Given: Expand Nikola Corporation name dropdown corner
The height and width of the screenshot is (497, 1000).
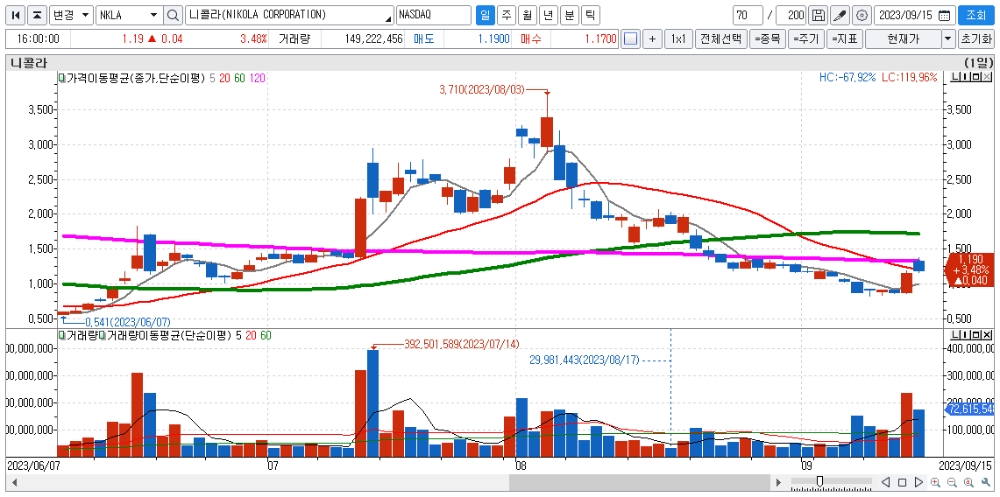Looking at the screenshot, I should pos(388,18).
